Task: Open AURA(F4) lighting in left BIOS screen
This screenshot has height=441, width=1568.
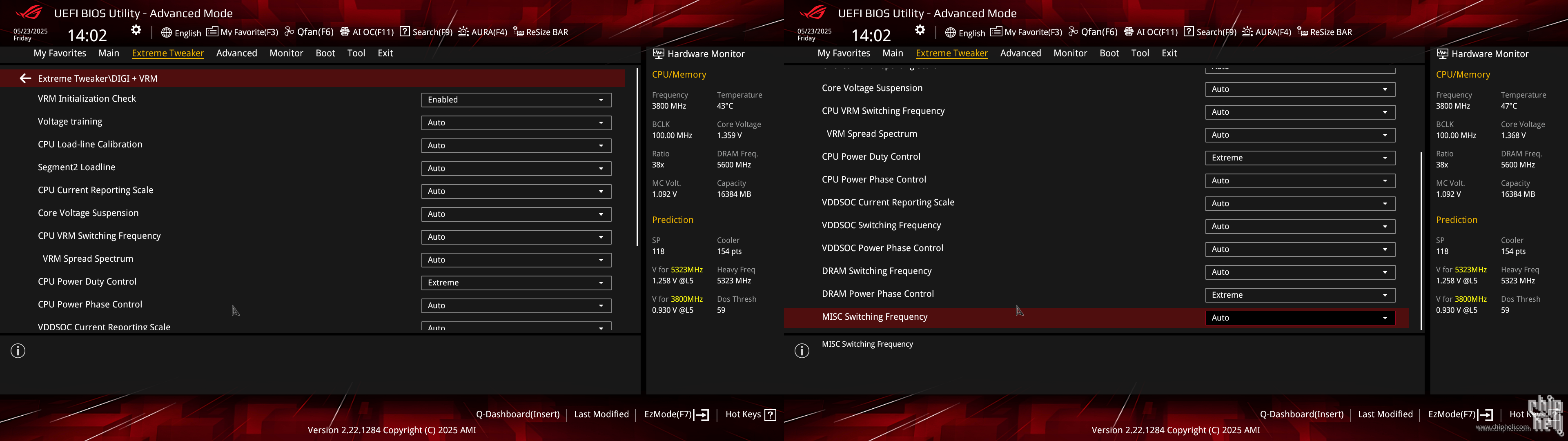Action: tap(483, 32)
